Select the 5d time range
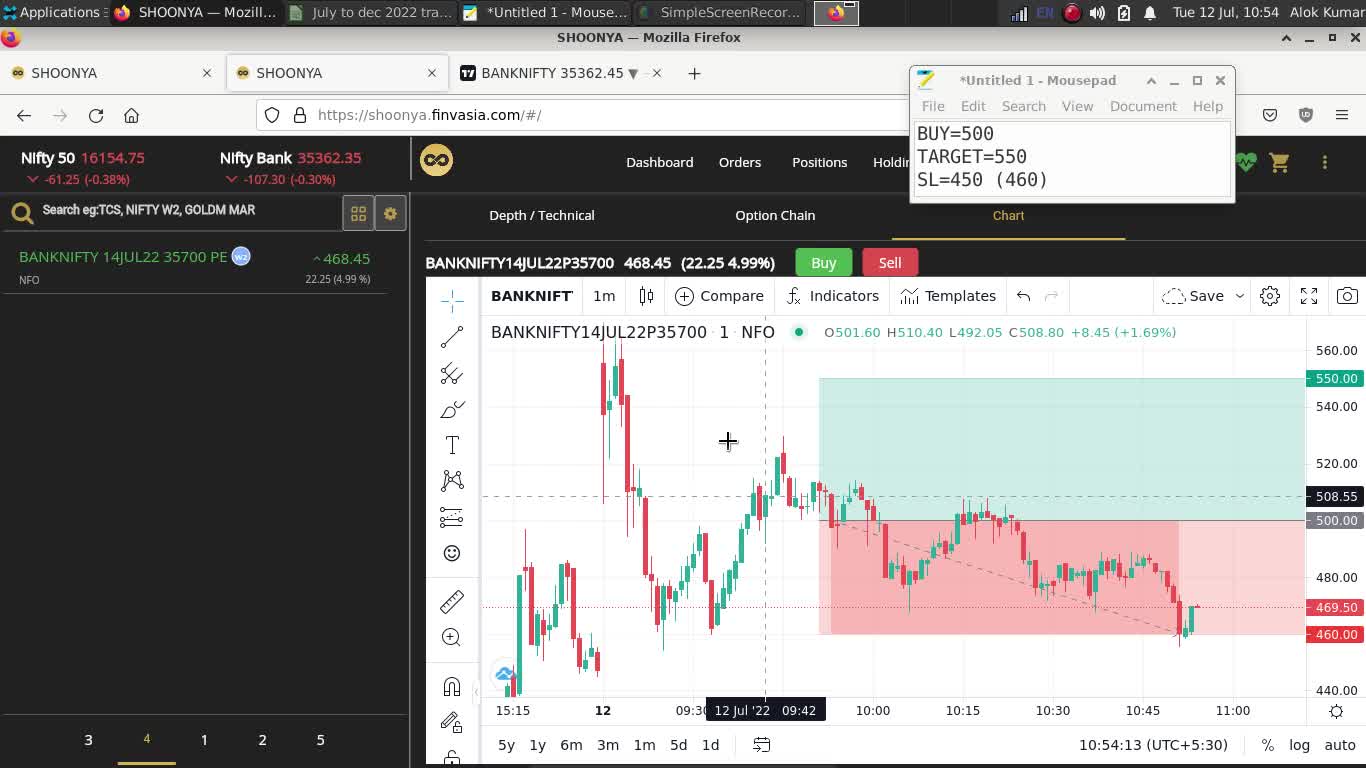Image resolution: width=1366 pixels, height=768 pixels. click(x=678, y=745)
